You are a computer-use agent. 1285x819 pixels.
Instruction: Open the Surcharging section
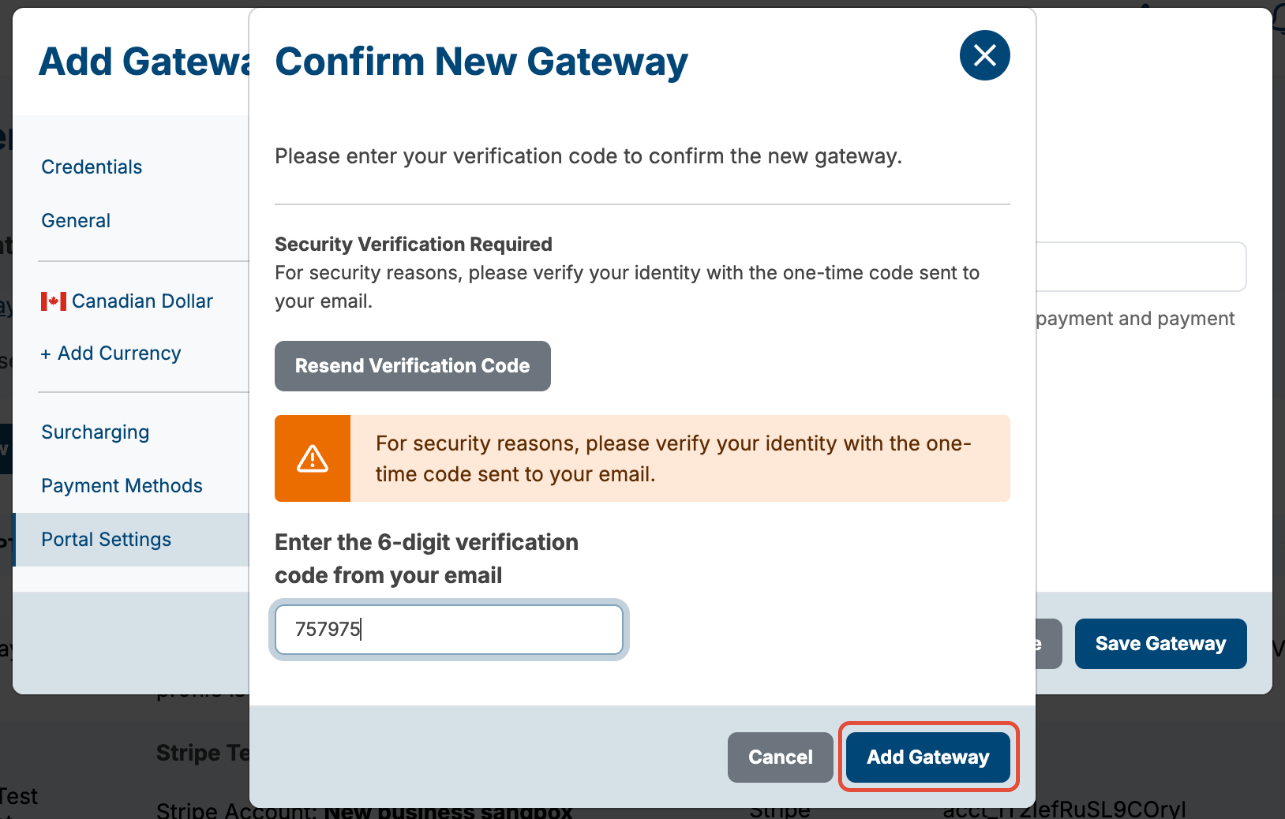95,432
